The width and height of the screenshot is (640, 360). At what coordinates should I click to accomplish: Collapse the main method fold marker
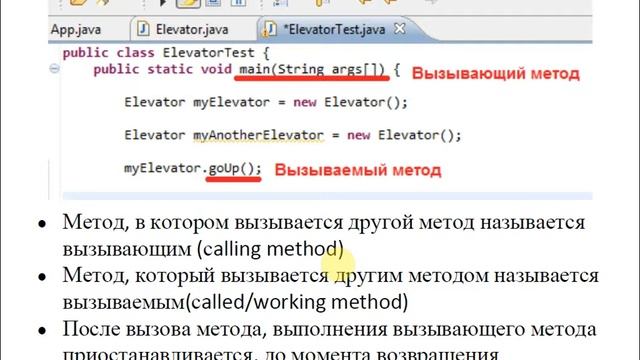54,69
